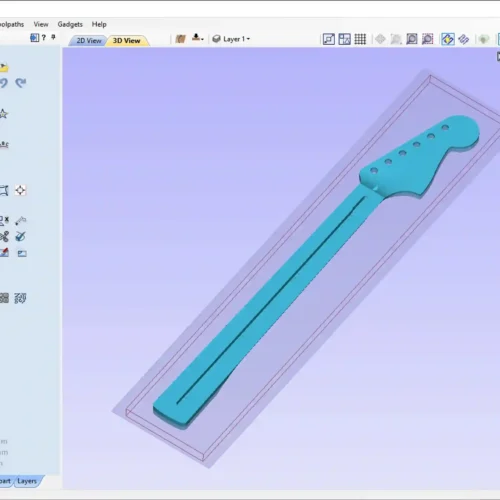This screenshot has width=500, height=500.
Task: Open the Gadgets menu
Action: (70, 24)
